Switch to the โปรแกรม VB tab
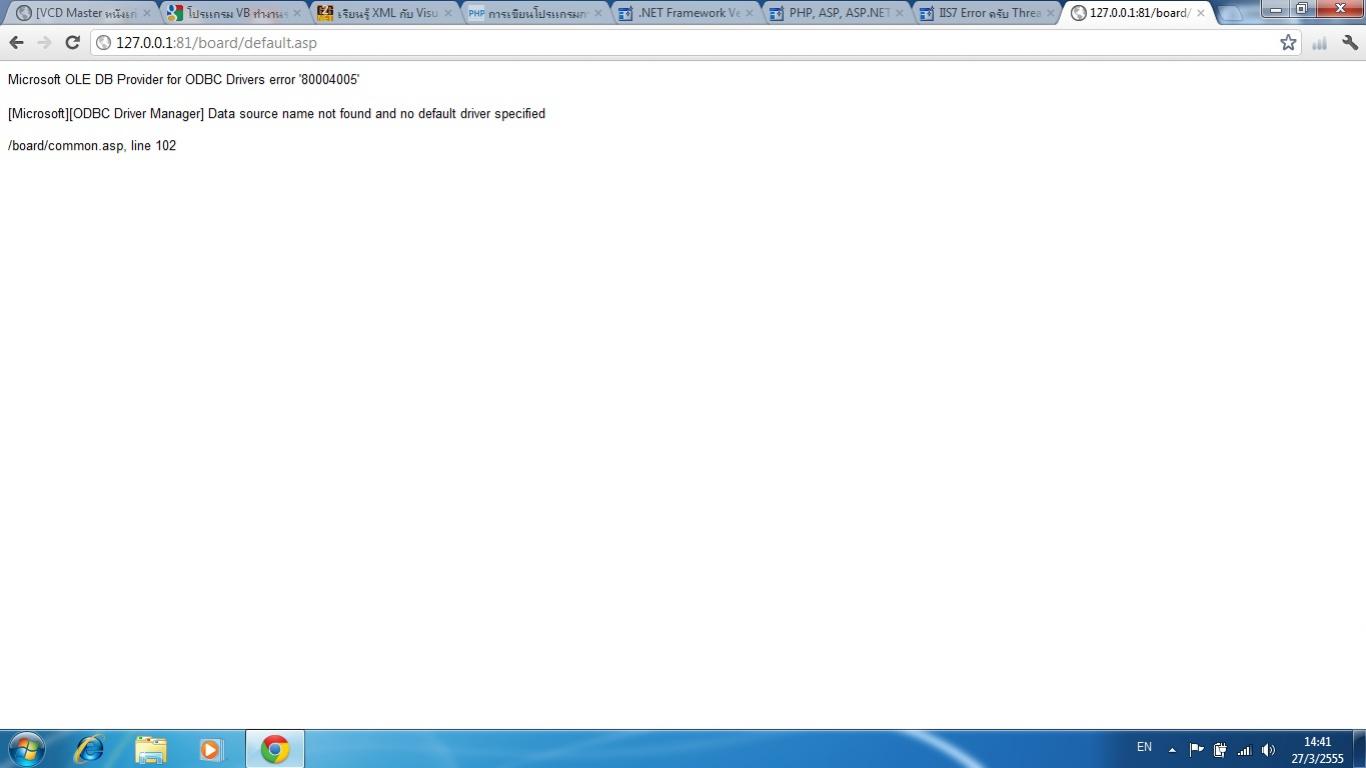This screenshot has width=1366, height=768. [234, 13]
